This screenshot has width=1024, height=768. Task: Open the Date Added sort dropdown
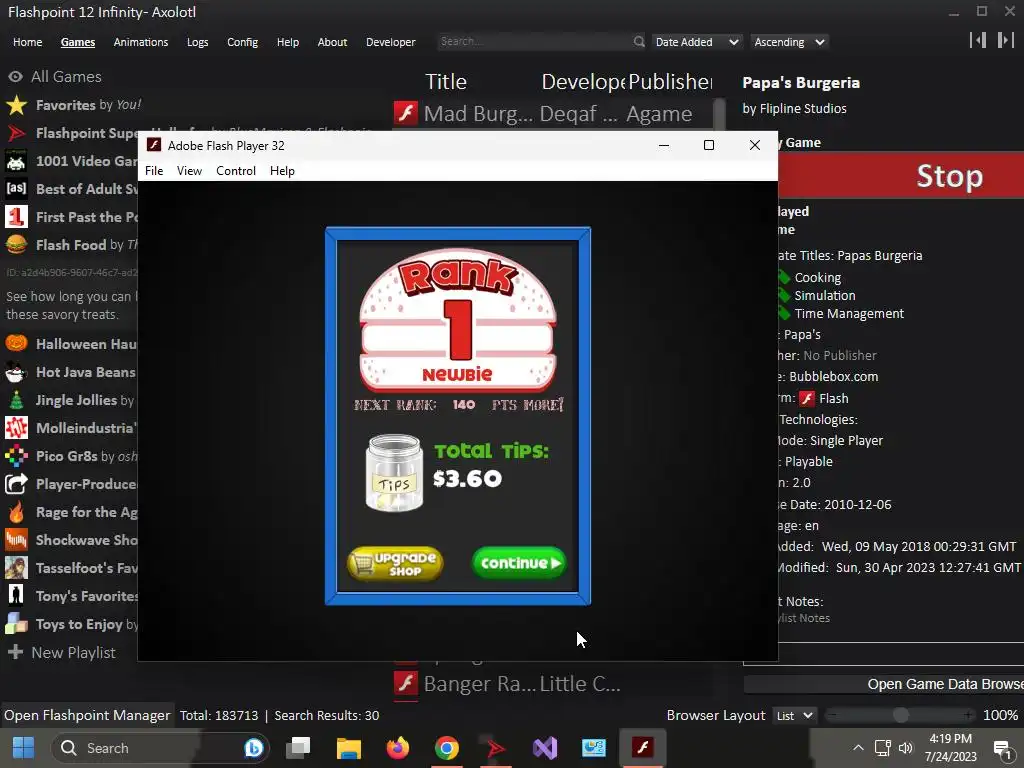coord(697,42)
